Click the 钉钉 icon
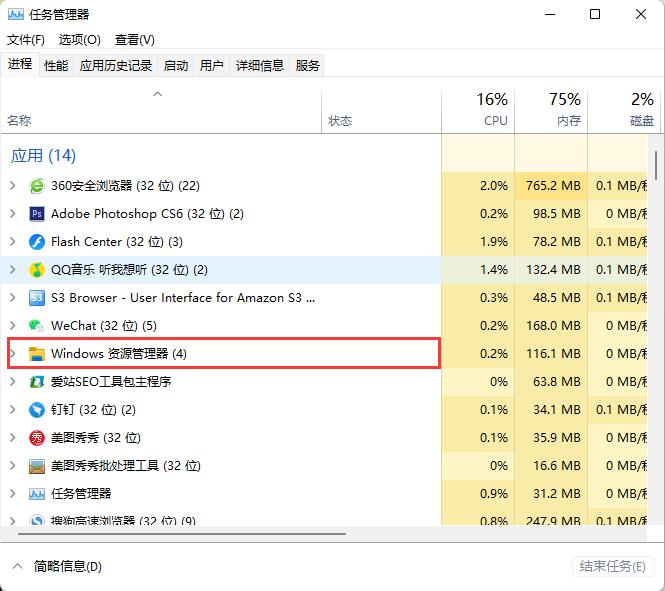Screen dimensions: 665x591 click(37, 410)
